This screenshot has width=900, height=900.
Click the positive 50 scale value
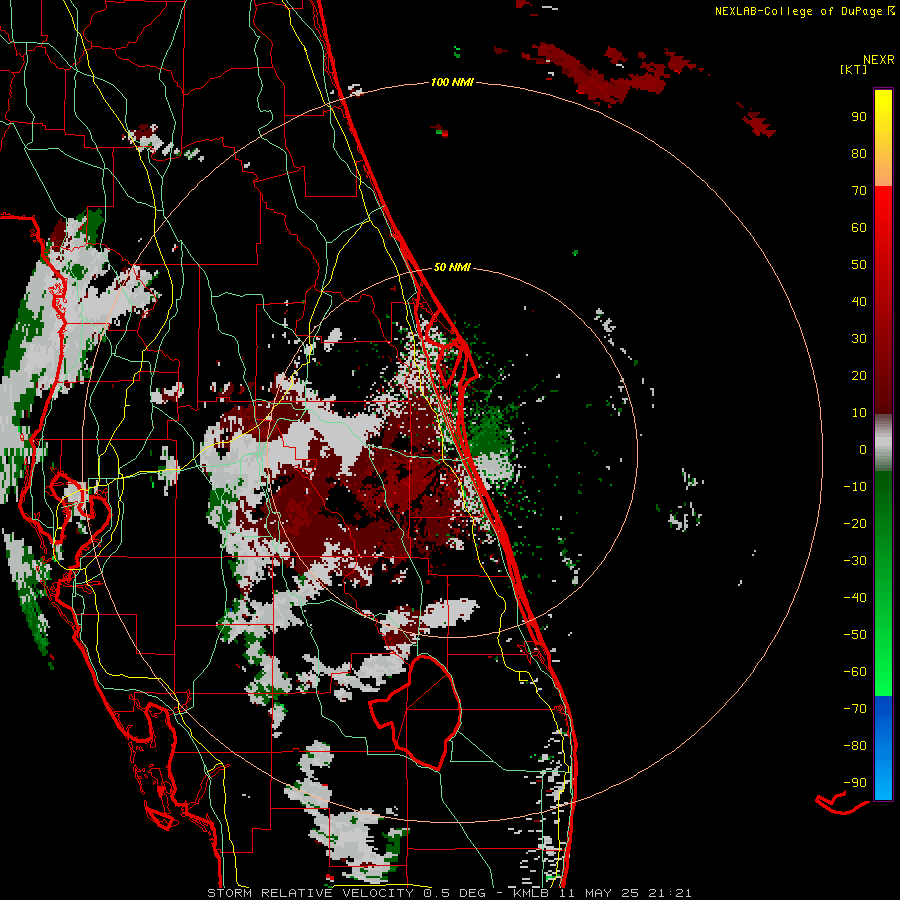tap(859, 265)
